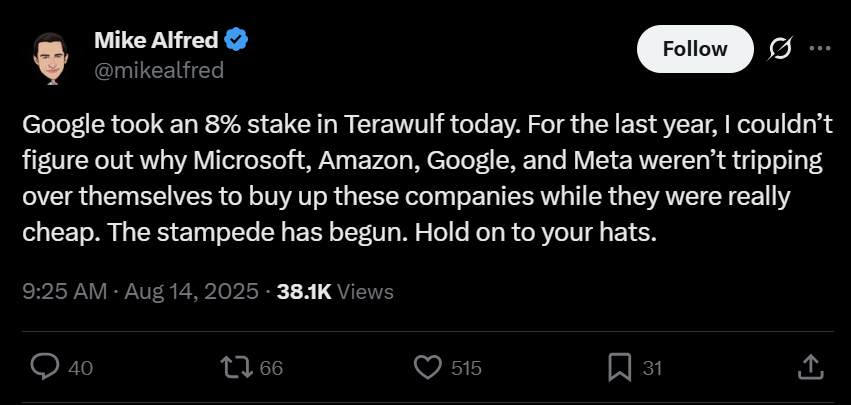Click the Grok slashed-circle icon
Image resolution: width=851 pixels, height=405 pixels.
click(x=781, y=48)
